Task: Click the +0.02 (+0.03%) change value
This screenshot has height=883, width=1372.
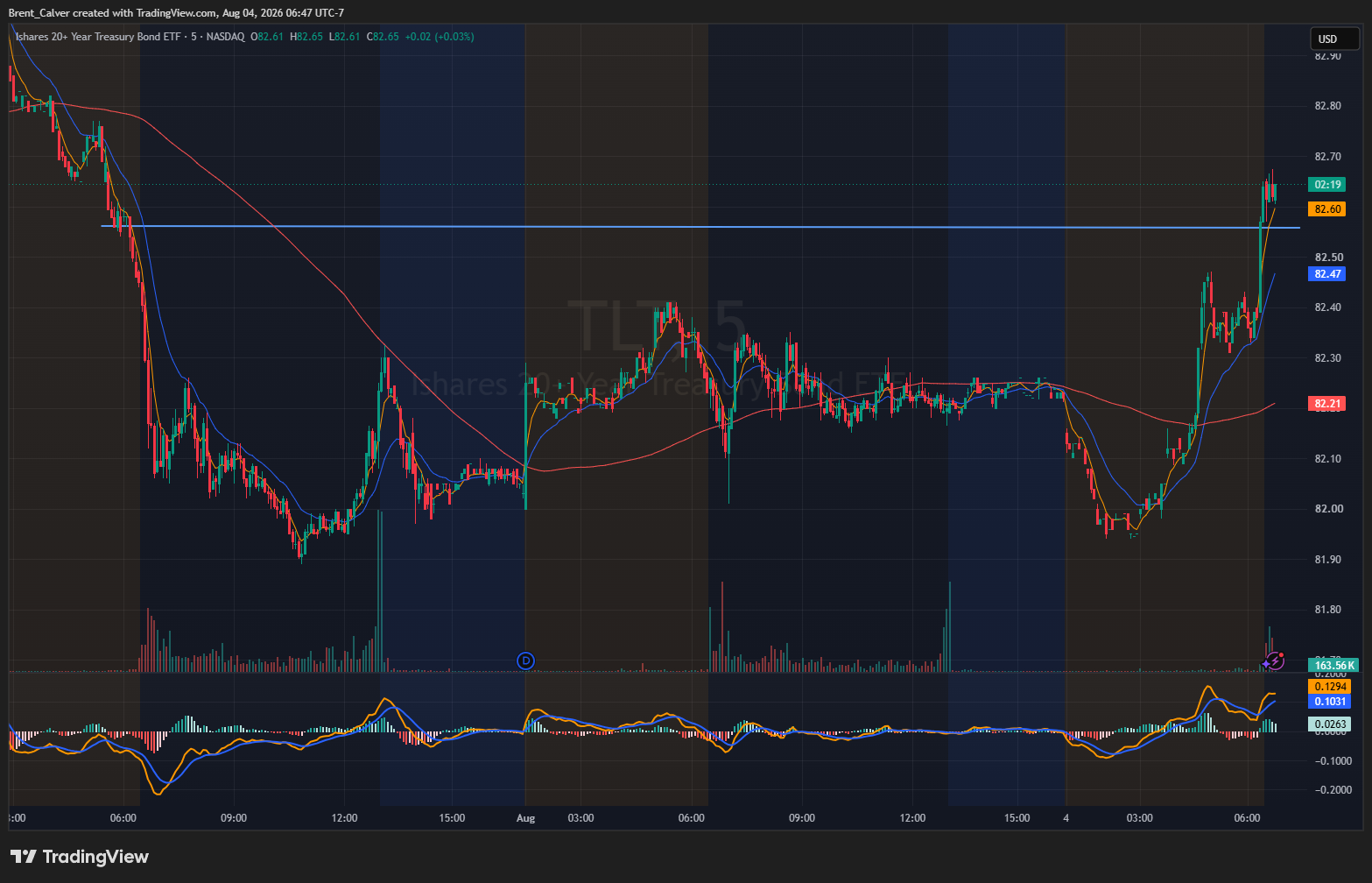Action: [440, 37]
